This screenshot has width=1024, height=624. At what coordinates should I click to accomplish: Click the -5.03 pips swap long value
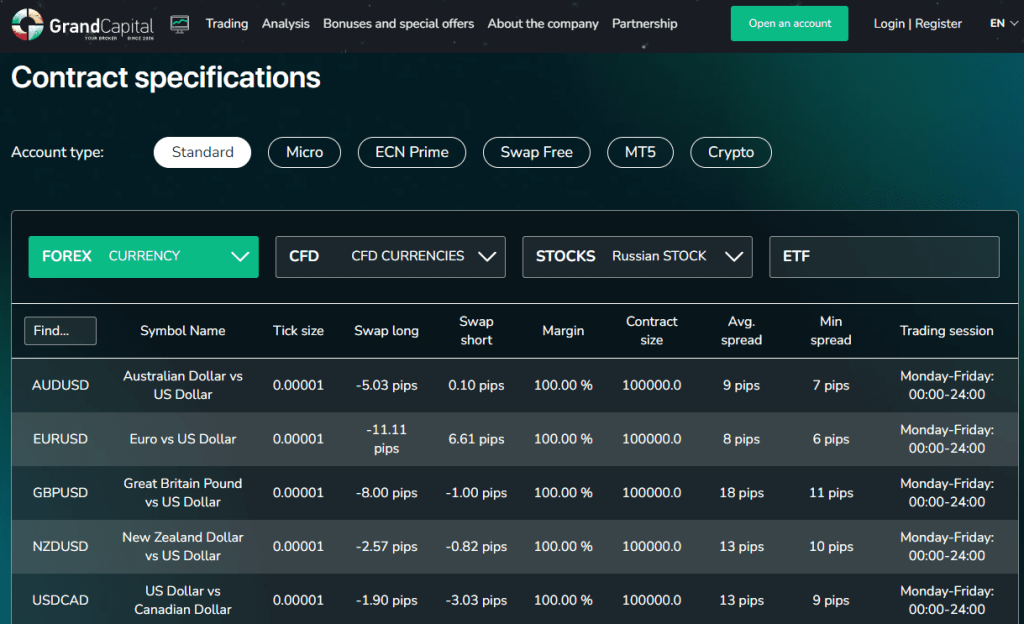tap(387, 385)
